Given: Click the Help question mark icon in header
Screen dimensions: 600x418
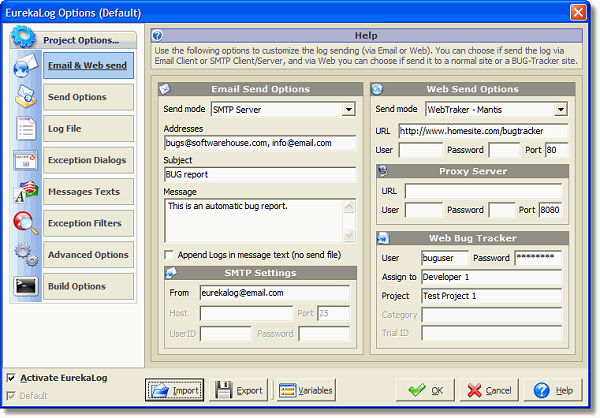Looking at the screenshot, I should pyautogui.click(x=157, y=36).
